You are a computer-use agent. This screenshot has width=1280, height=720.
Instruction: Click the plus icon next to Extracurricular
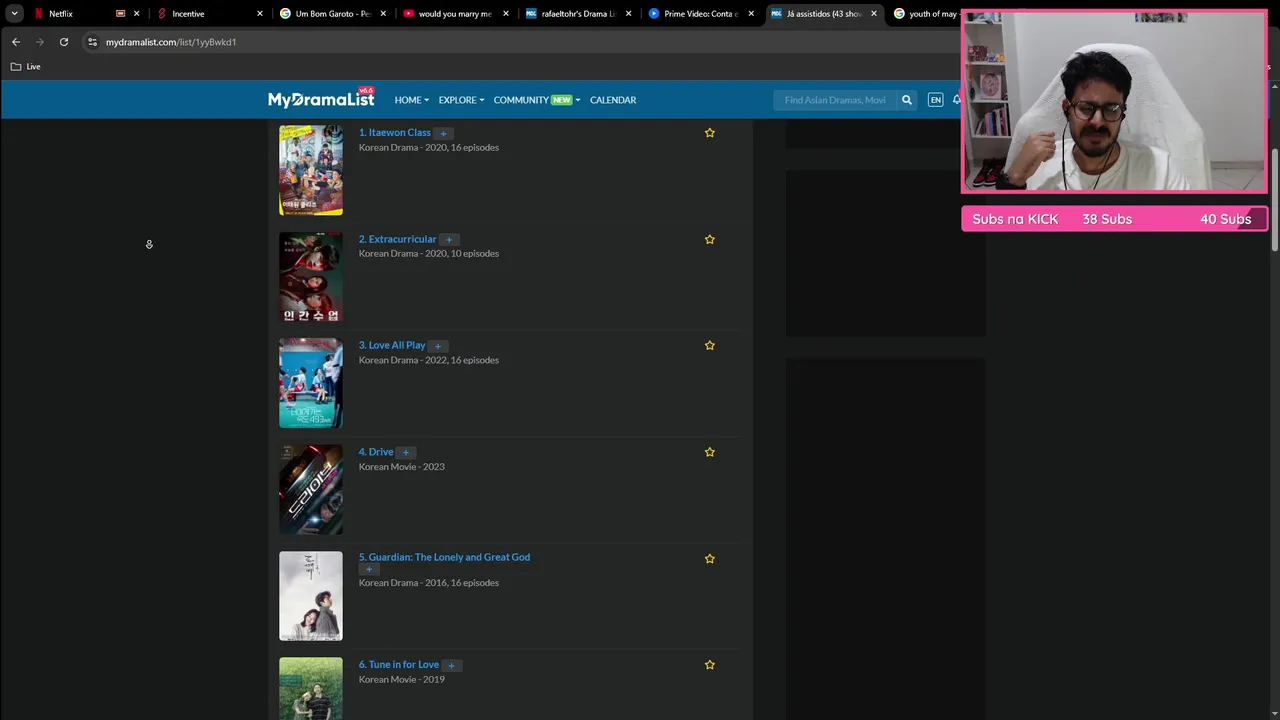[x=449, y=240]
